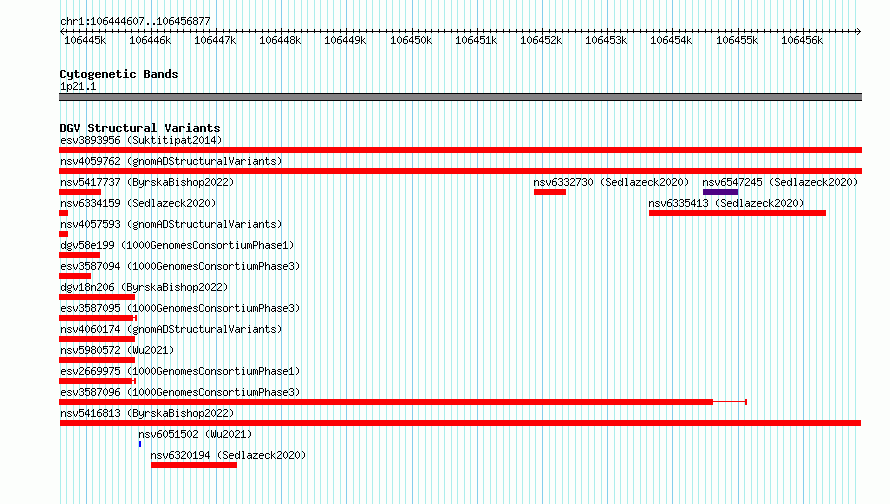The width and height of the screenshot is (890, 504).
Task: Select esv2669975 (1000GenomesConsortiumPhase1) label
Action: (180, 371)
